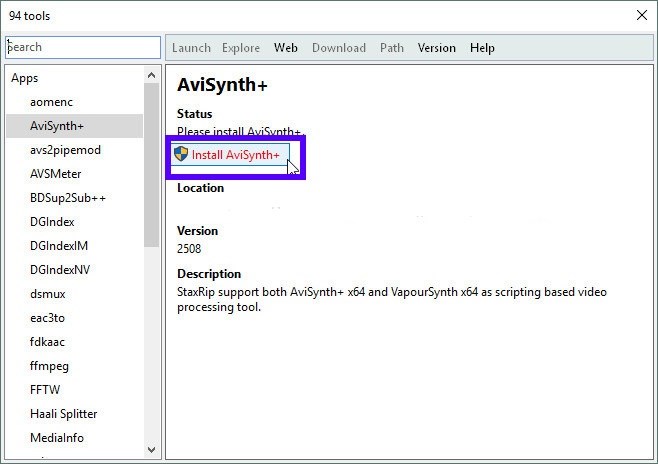Select aomenc in the tools list
The width and height of the screenshot is (658, 464).
point(51,102)
